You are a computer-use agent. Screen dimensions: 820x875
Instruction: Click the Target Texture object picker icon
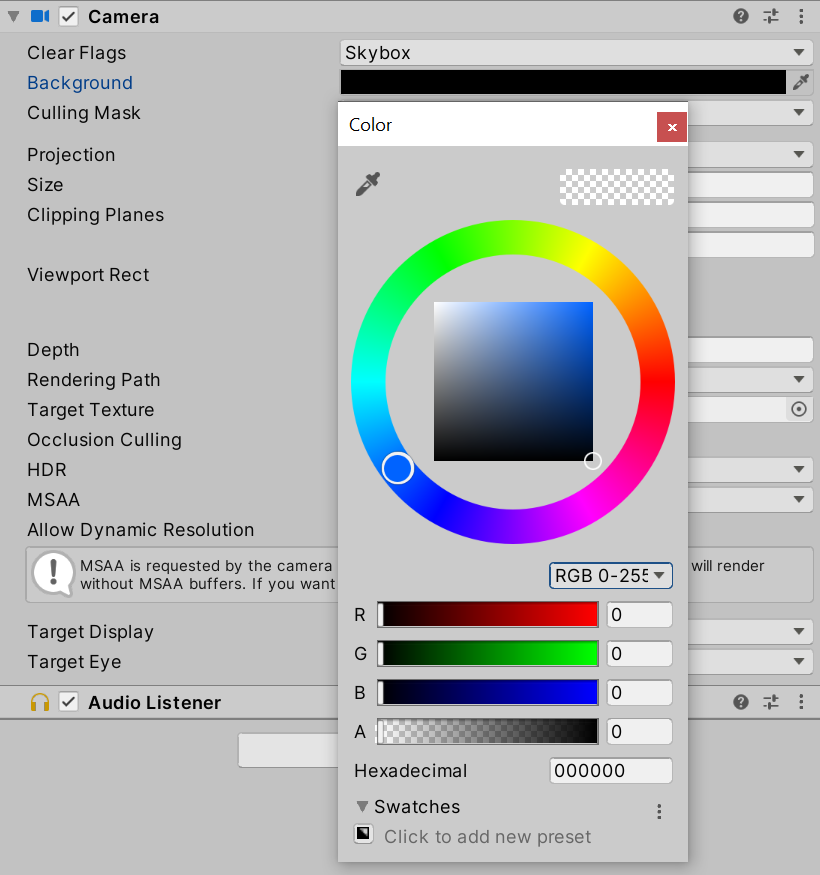click(798, 409)
